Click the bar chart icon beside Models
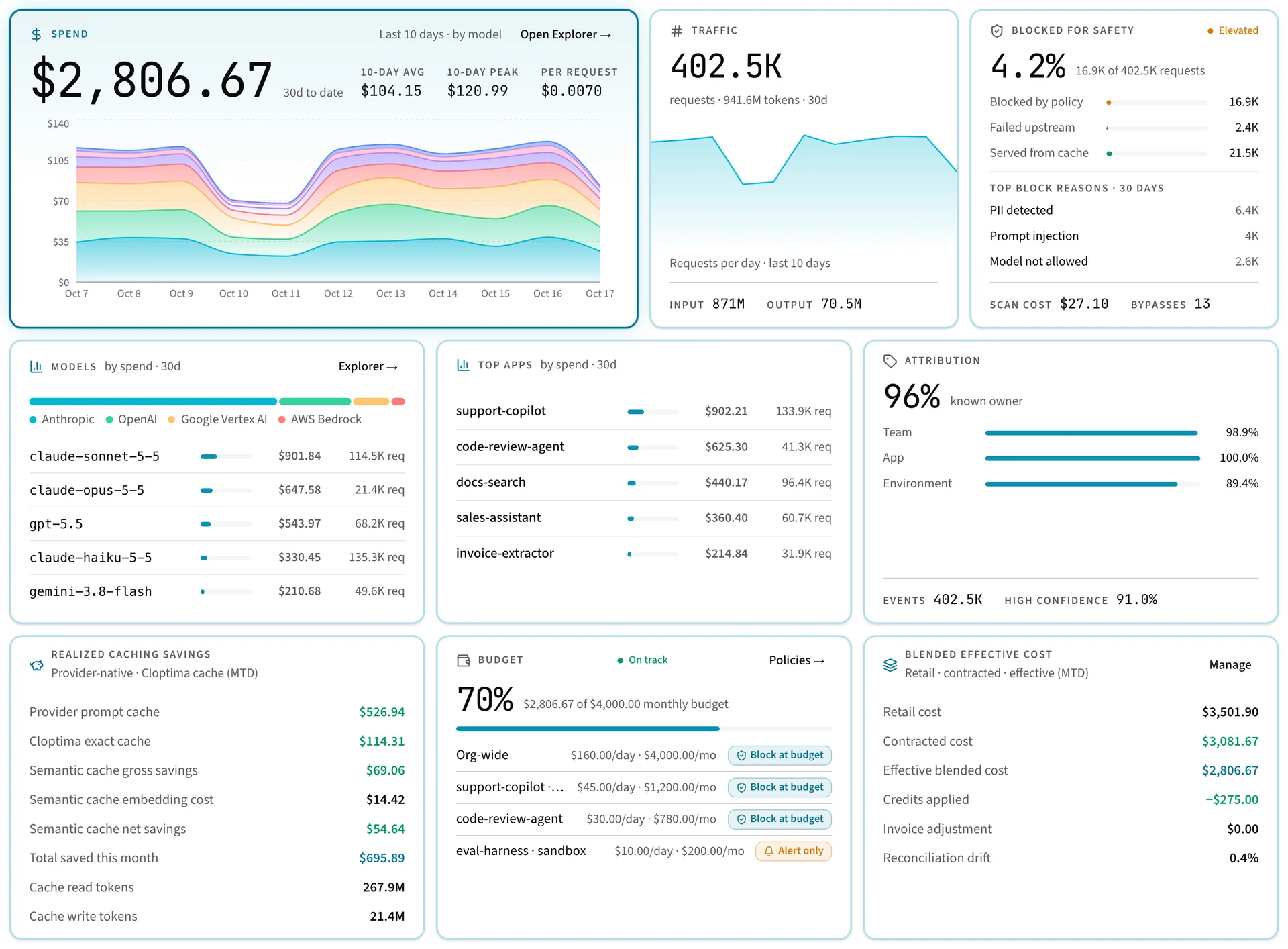The image size is (1288, 949). [x=36, y=366]
